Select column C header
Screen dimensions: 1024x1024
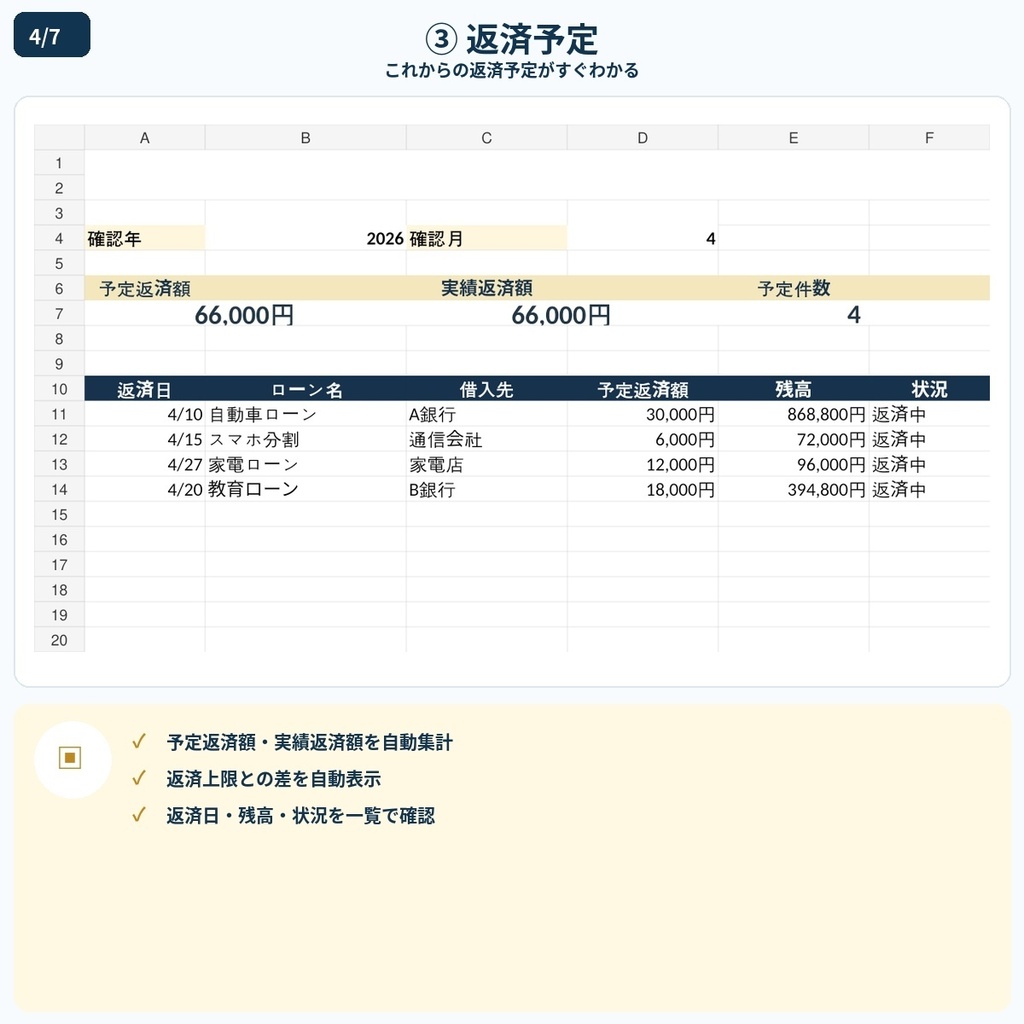click(487, 138)
